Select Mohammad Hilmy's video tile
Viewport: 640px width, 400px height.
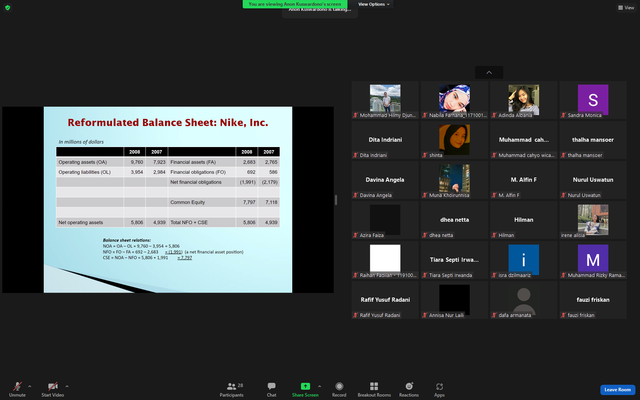point(385,100)
